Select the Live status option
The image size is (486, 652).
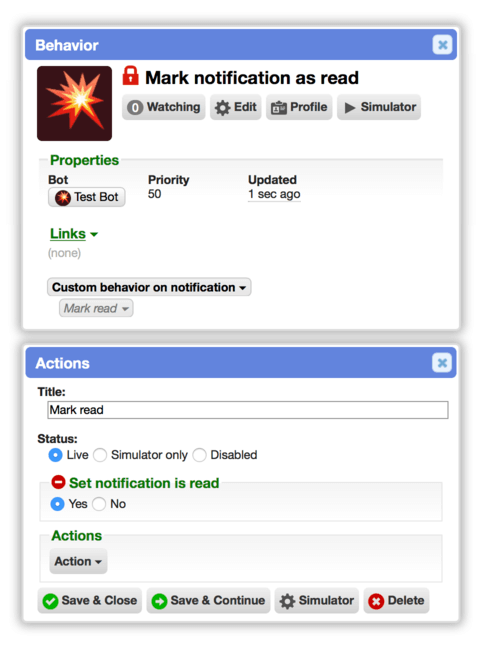pos(55,455)
